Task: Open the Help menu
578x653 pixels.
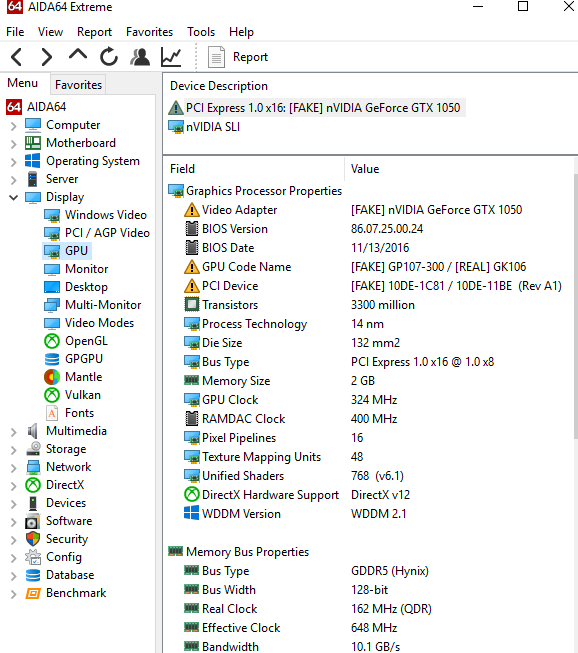Action: (x=242, y=32)
